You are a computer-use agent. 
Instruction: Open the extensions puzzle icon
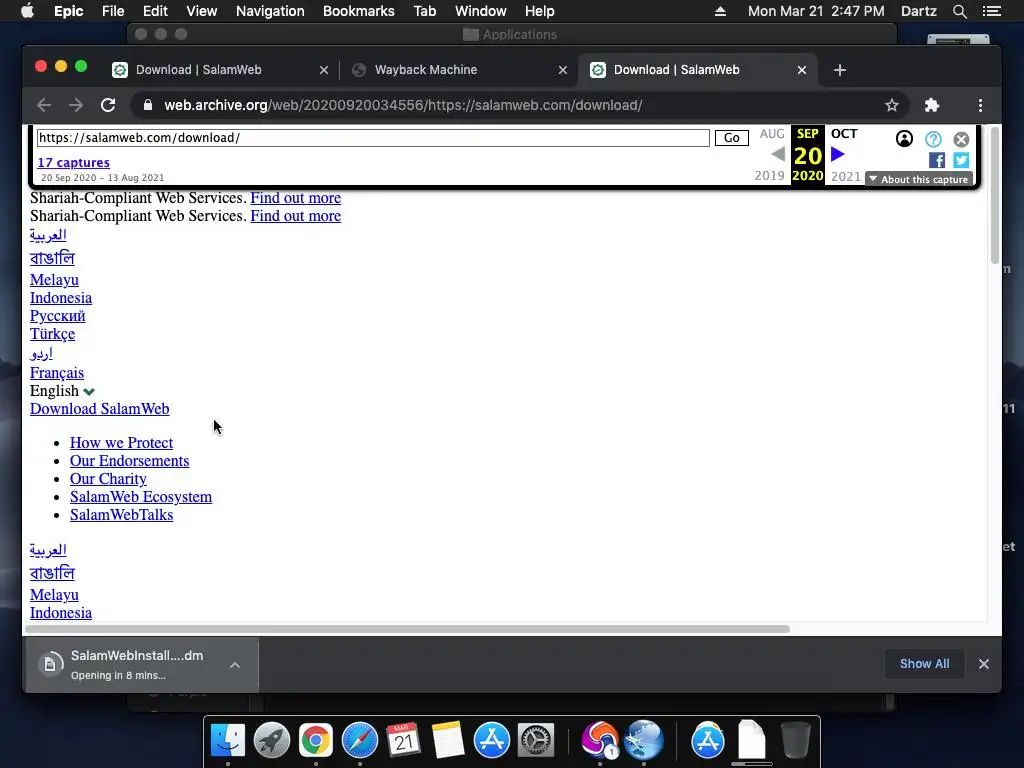pyautogui.click(x=932, y=105)
